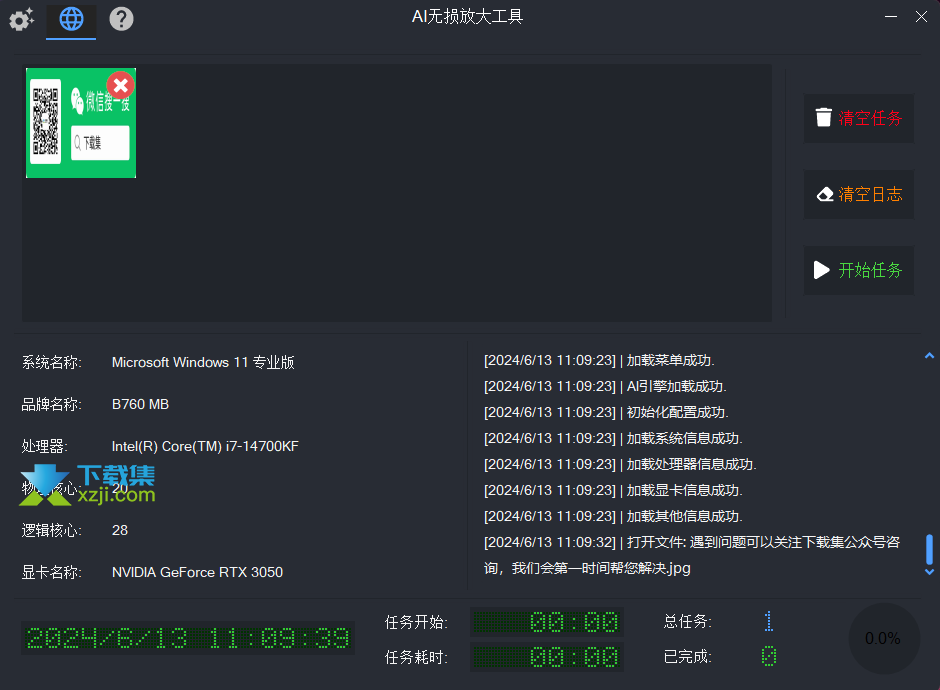The width and height of the screenshot is (940, 690).
Task: Click the 已完成 count value
Action: 769,656
